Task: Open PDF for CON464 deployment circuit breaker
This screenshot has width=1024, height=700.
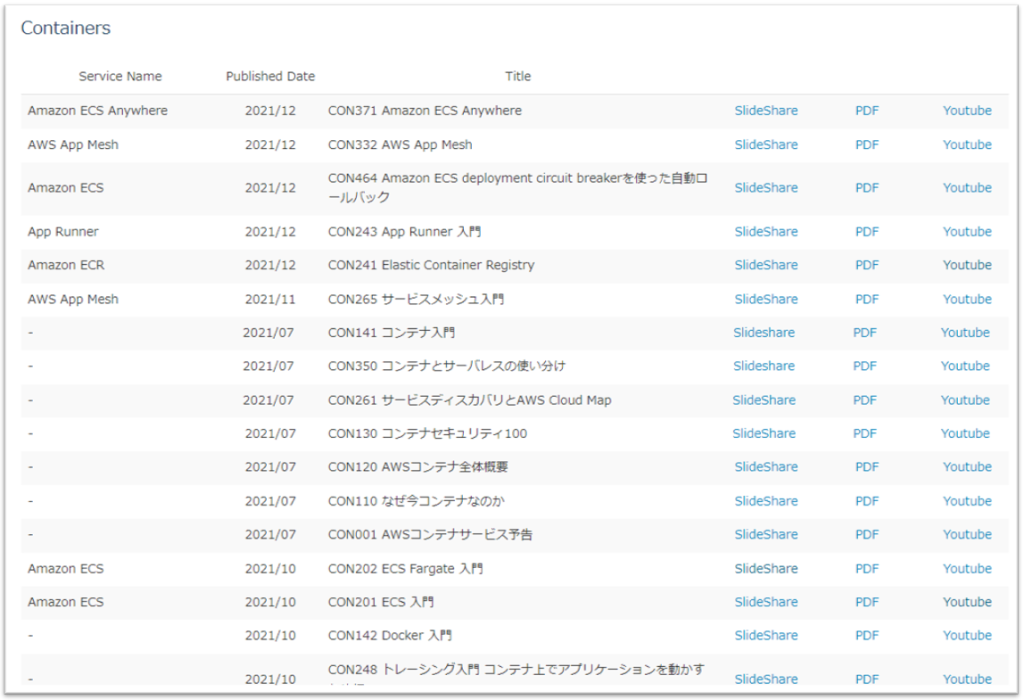Action: tap(867, 187)
